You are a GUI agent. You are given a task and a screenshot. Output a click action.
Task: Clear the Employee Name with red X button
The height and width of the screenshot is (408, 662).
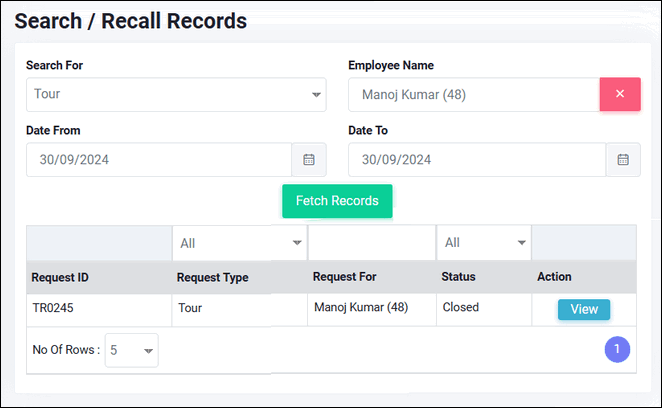[619, 94]
